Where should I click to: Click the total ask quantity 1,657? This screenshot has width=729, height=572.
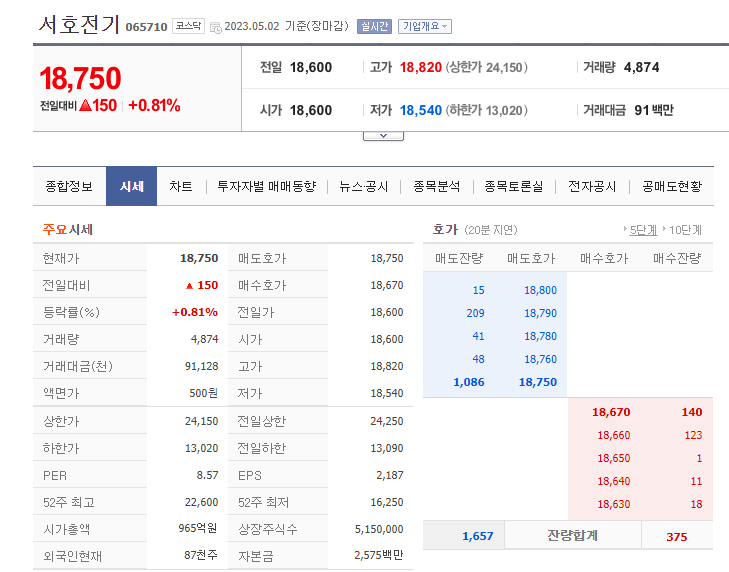477,536
